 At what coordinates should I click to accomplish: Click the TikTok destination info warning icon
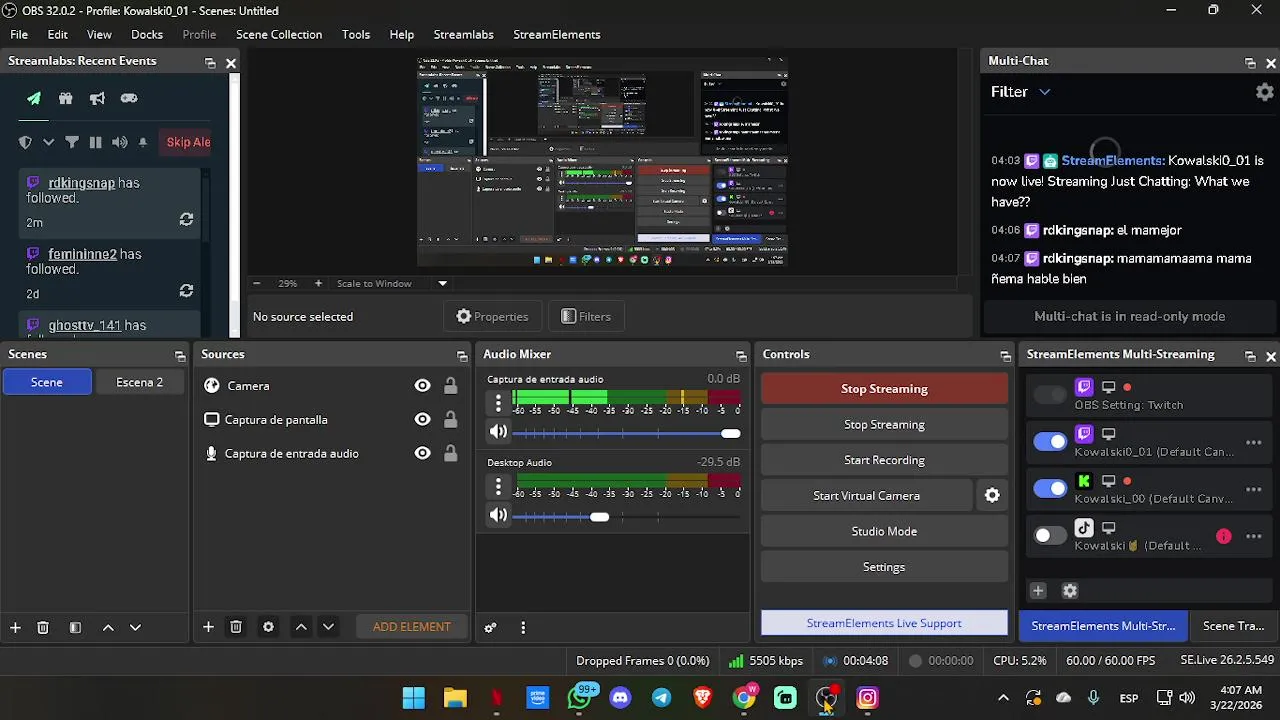click(1224, 536)
